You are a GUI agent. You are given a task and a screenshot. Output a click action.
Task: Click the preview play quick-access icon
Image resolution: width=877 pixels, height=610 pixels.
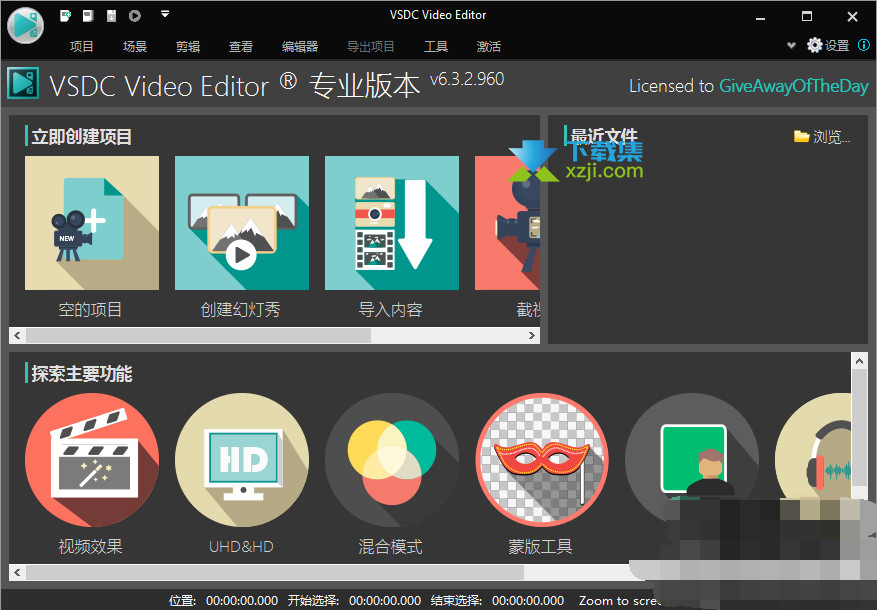coord(135,16)
